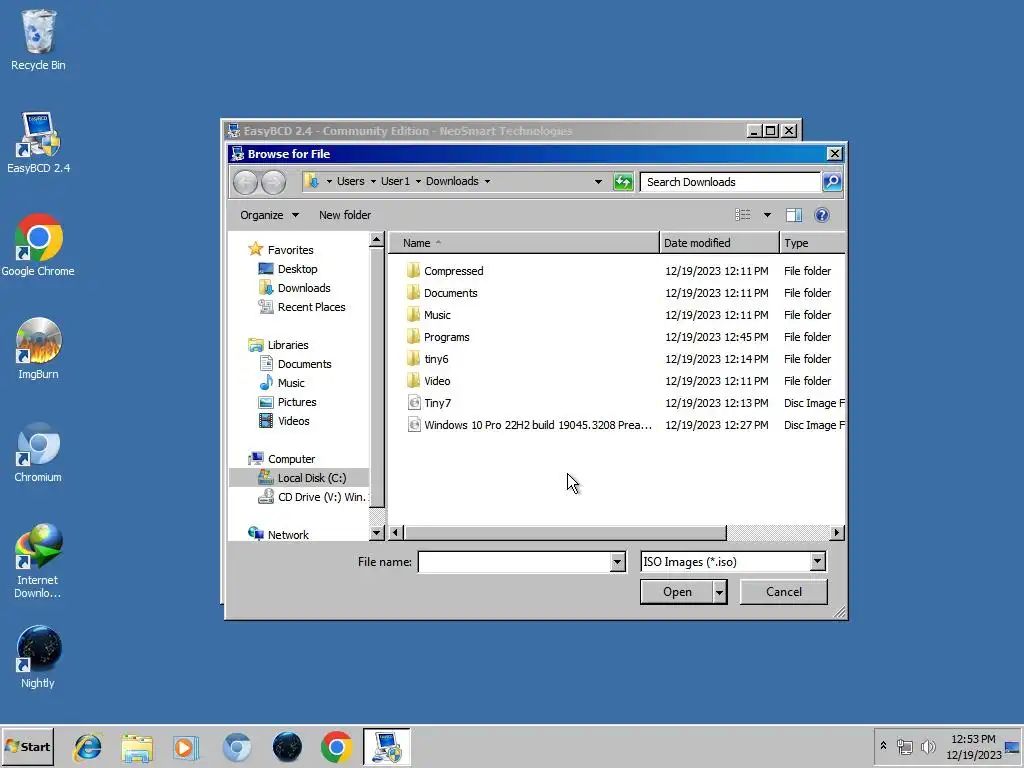Click New folder in toolbar
The width and height of the screenshot is (1024, 768).
point(345,215)
